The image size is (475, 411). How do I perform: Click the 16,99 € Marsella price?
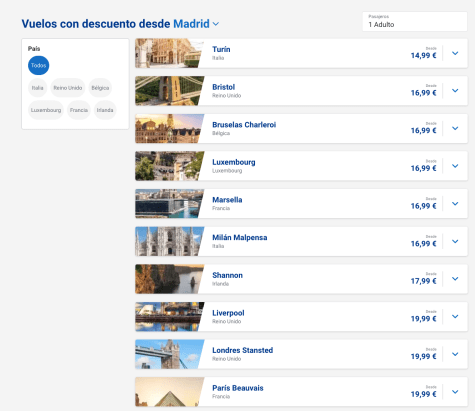(423, 206)
